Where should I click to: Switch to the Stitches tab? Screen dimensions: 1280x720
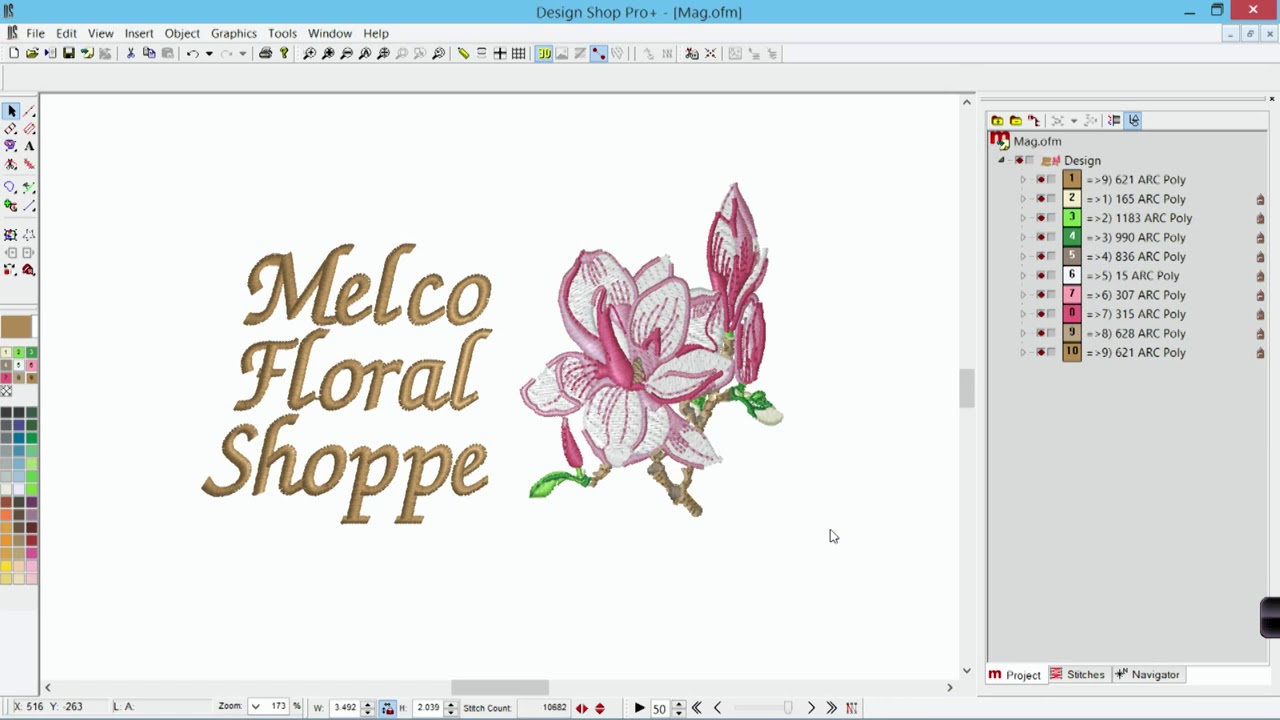(x=1077, y=675)
